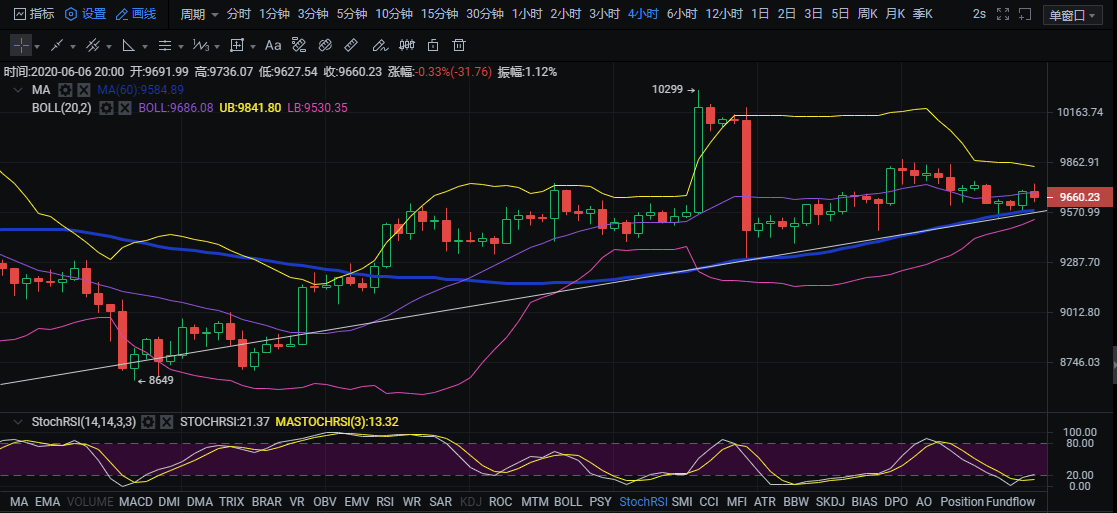
Task: Click the trash icon to delete drawings
Action: pyautogui.click(x=459, y=46)
